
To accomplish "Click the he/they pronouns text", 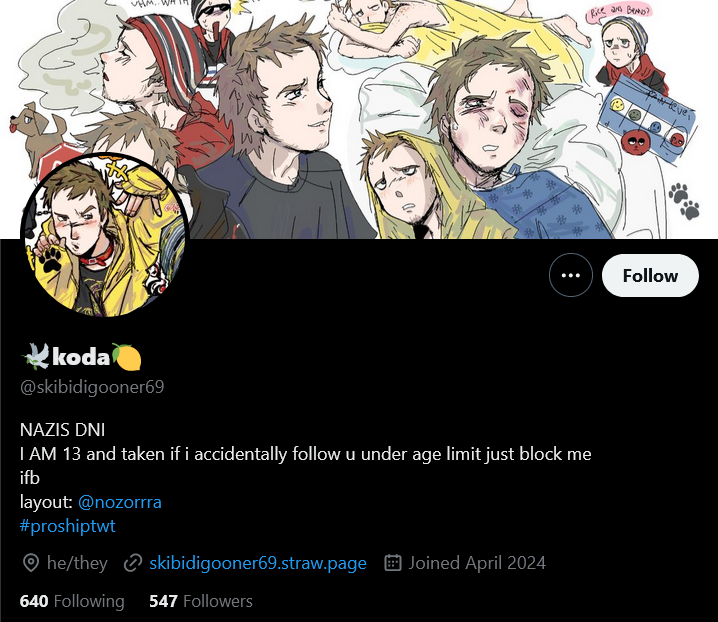I will [x=77, y=563].
